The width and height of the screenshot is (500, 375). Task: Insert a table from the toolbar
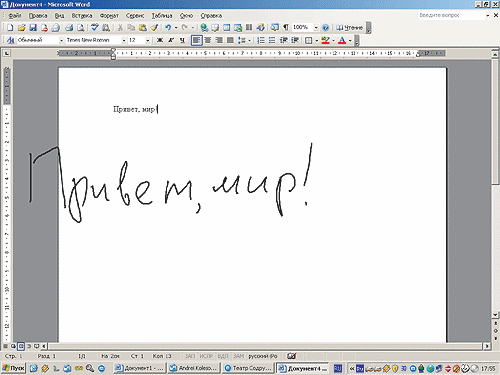227,28
